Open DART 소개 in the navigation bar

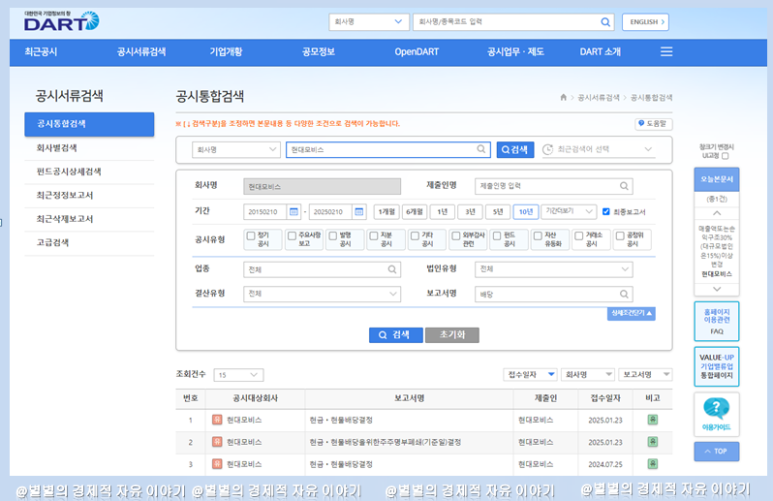600,52
